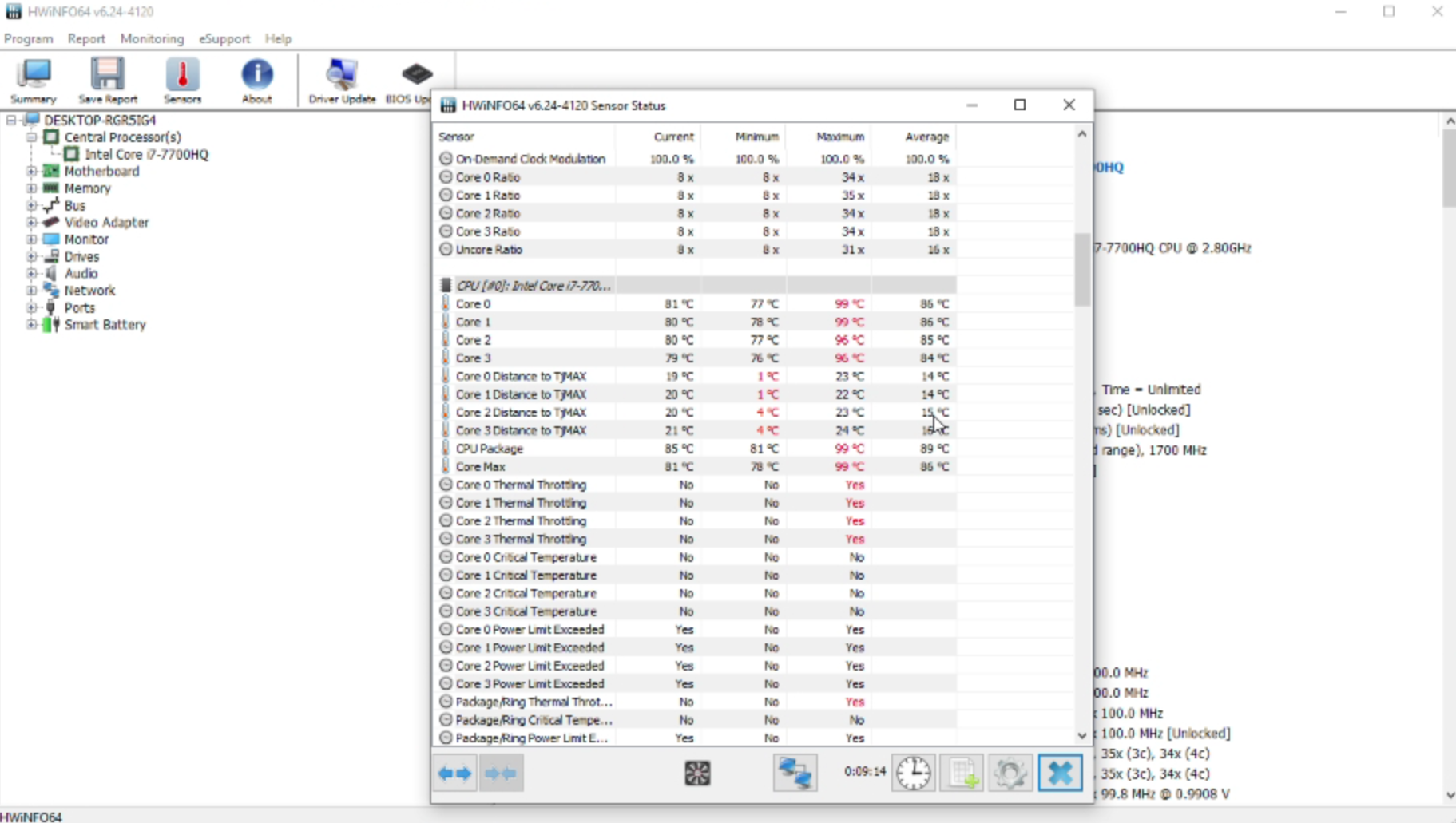The width and height of the screenshot is (1456, 823).
Task: Click the Core 1 maximum 99 °C value
Action: (x=850, y=322)
